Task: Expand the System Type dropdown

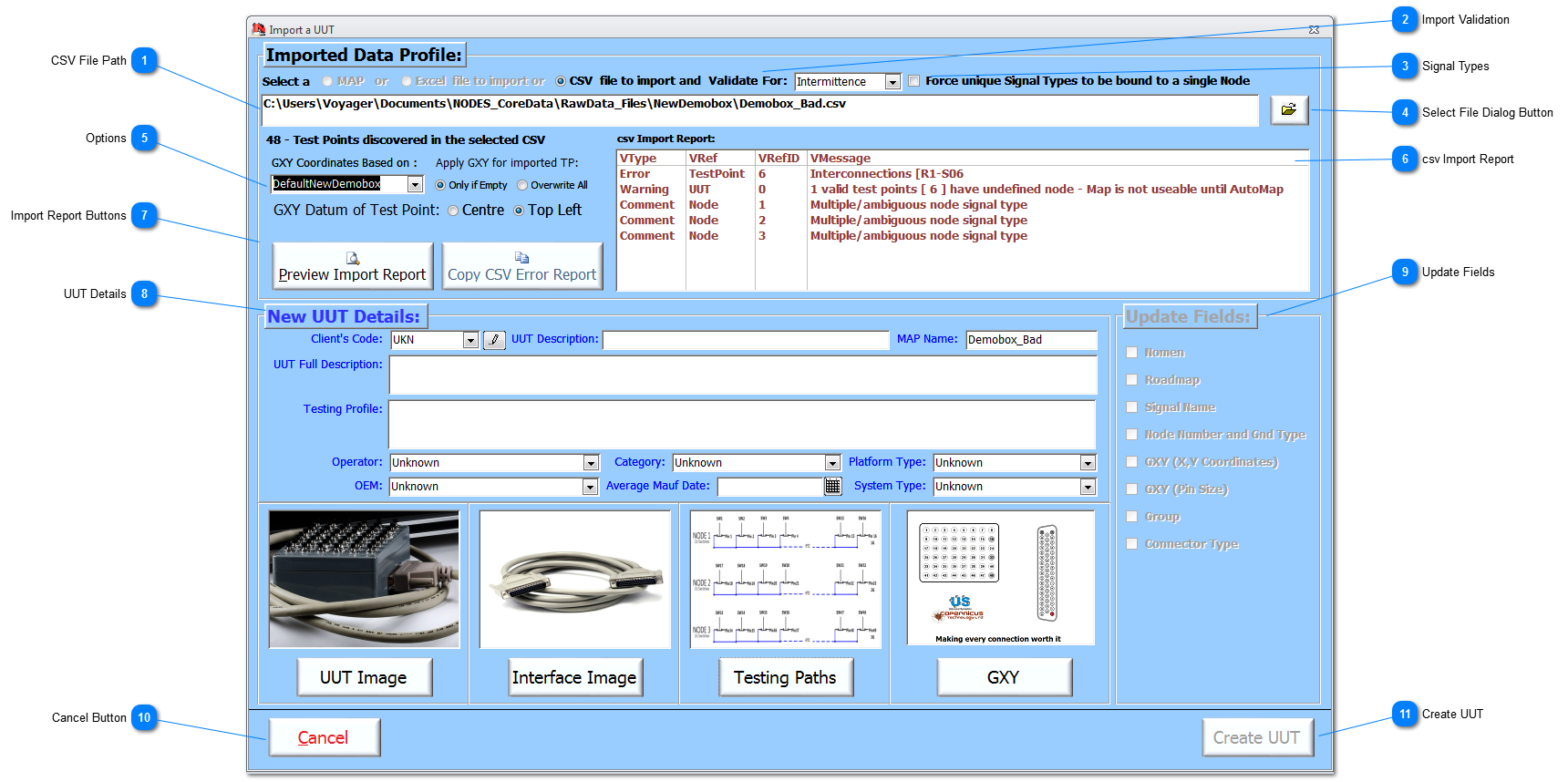Action: pyautogui.click(x=1088, y=487)
